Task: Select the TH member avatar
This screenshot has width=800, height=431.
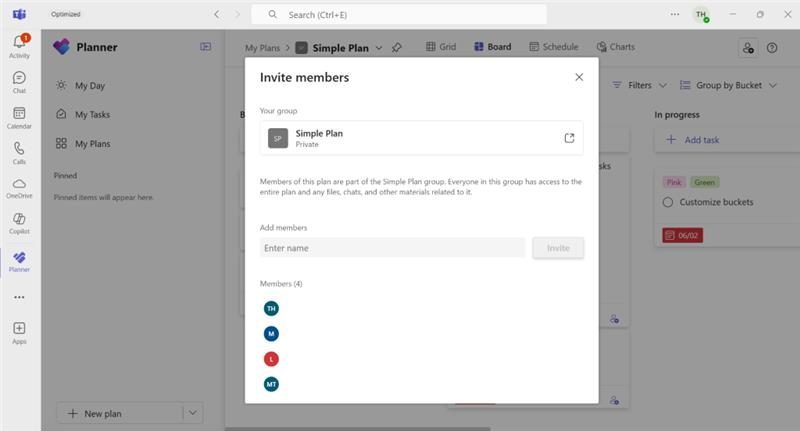Action: tap(271, 309)
